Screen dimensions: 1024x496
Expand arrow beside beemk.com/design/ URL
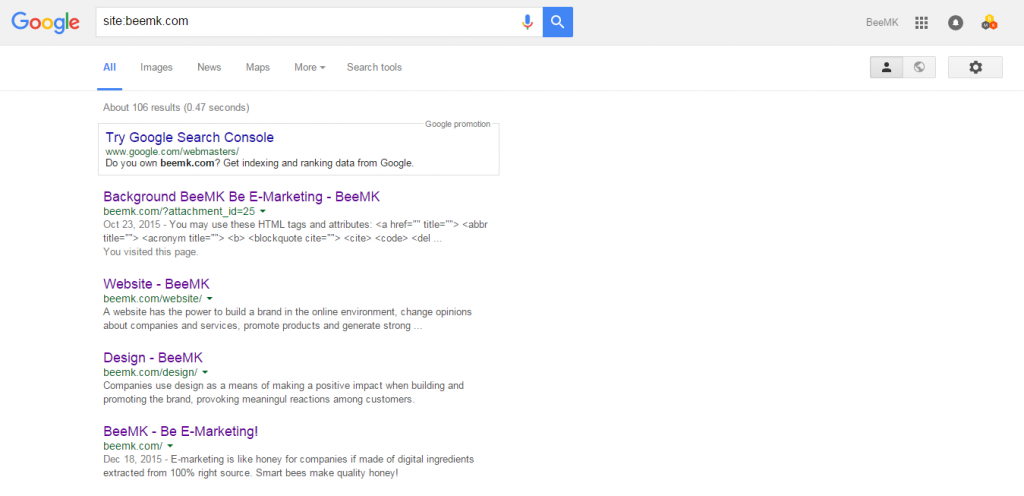[205, 373]
